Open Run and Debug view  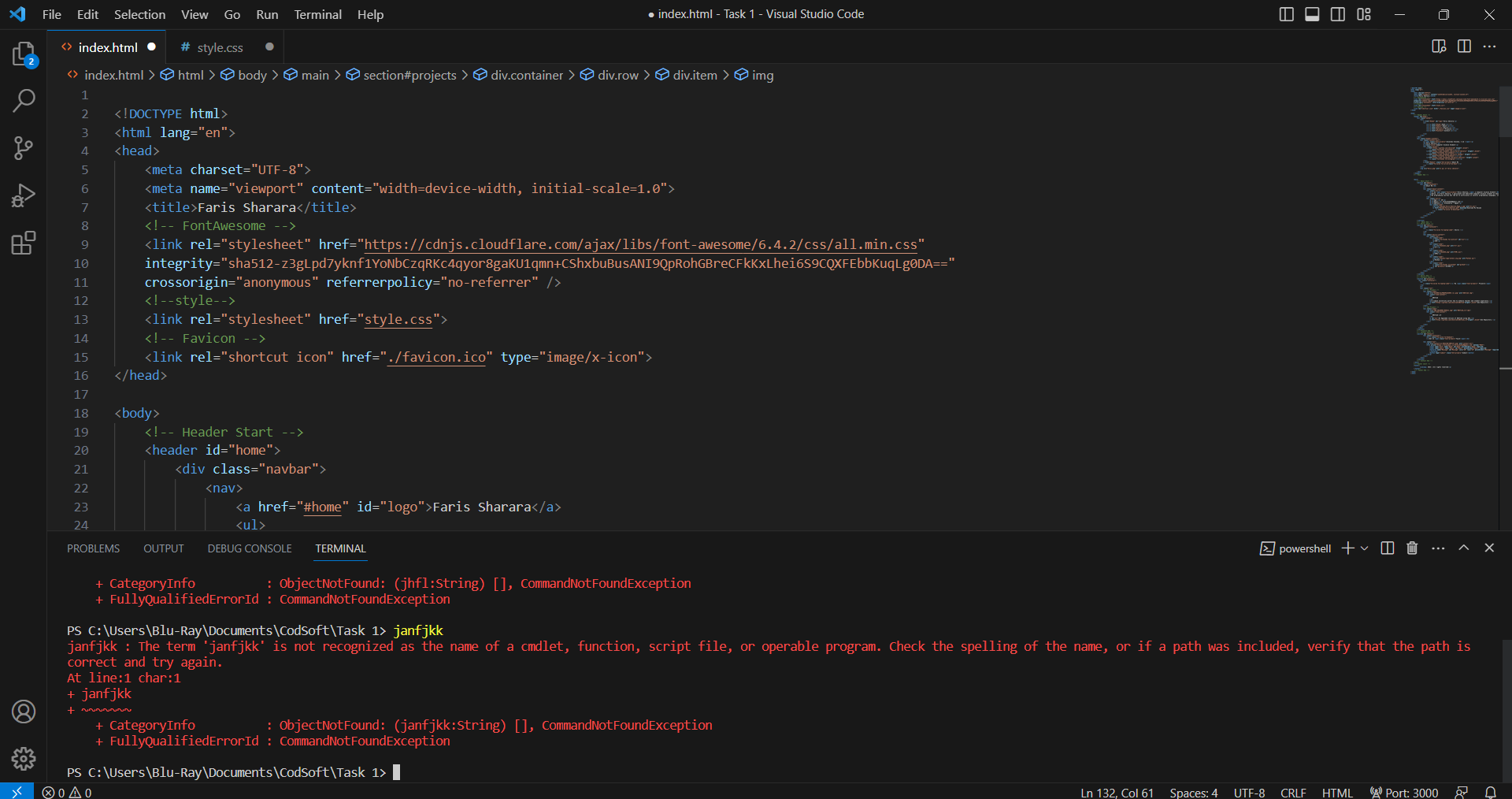click(x=24, y=195)
